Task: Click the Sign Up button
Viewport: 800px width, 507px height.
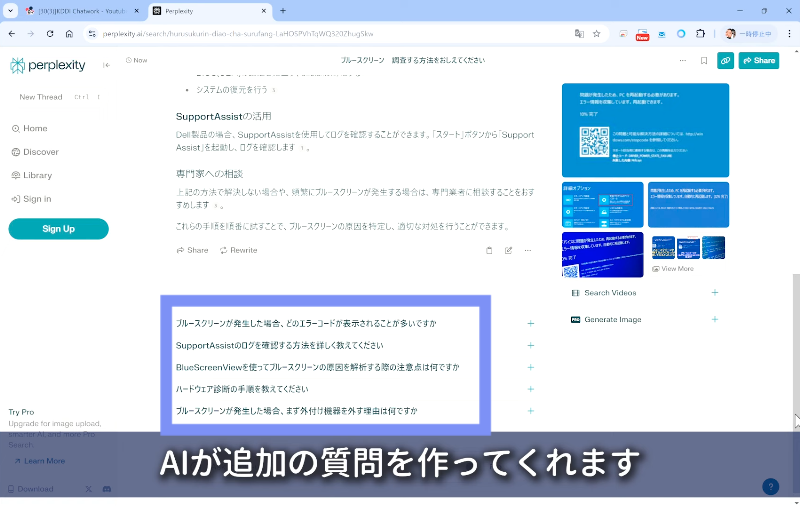Action: pyautogui.click(x=59, y=229)
